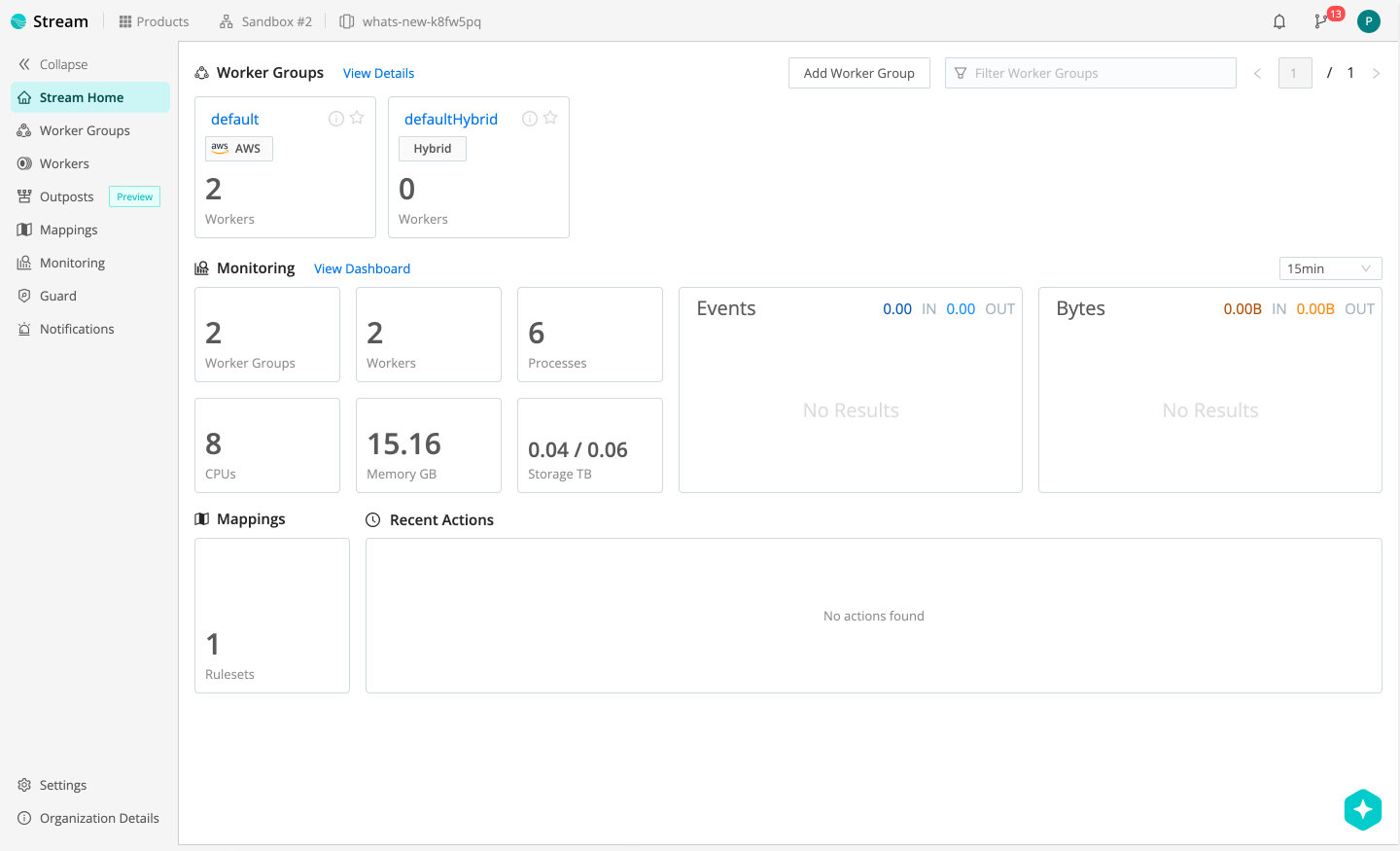The height and width of the screenshot is (851, 1400).
Task: Click the Stream logo icon
Action: point(18,21)
